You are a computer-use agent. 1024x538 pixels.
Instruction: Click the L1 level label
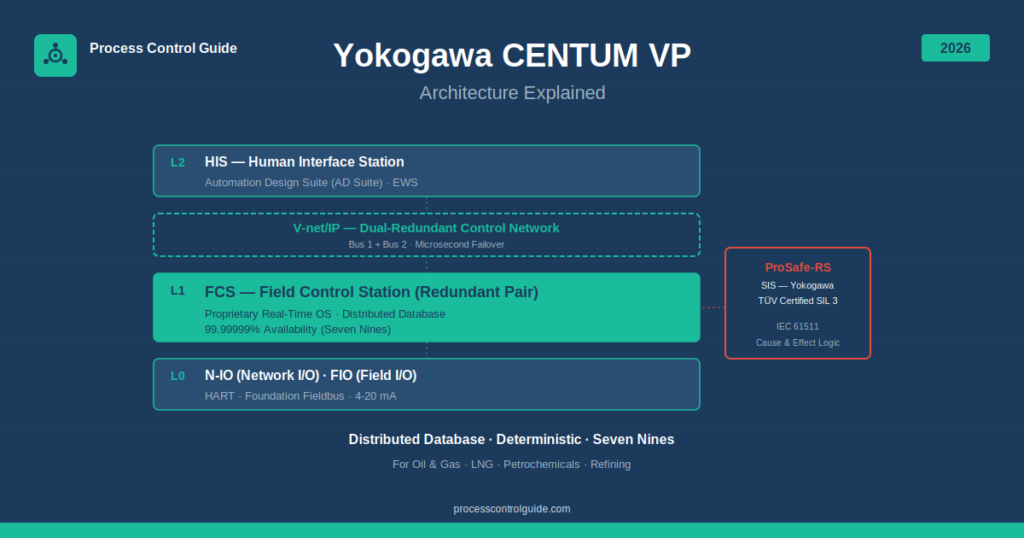[x=178, y=291]
